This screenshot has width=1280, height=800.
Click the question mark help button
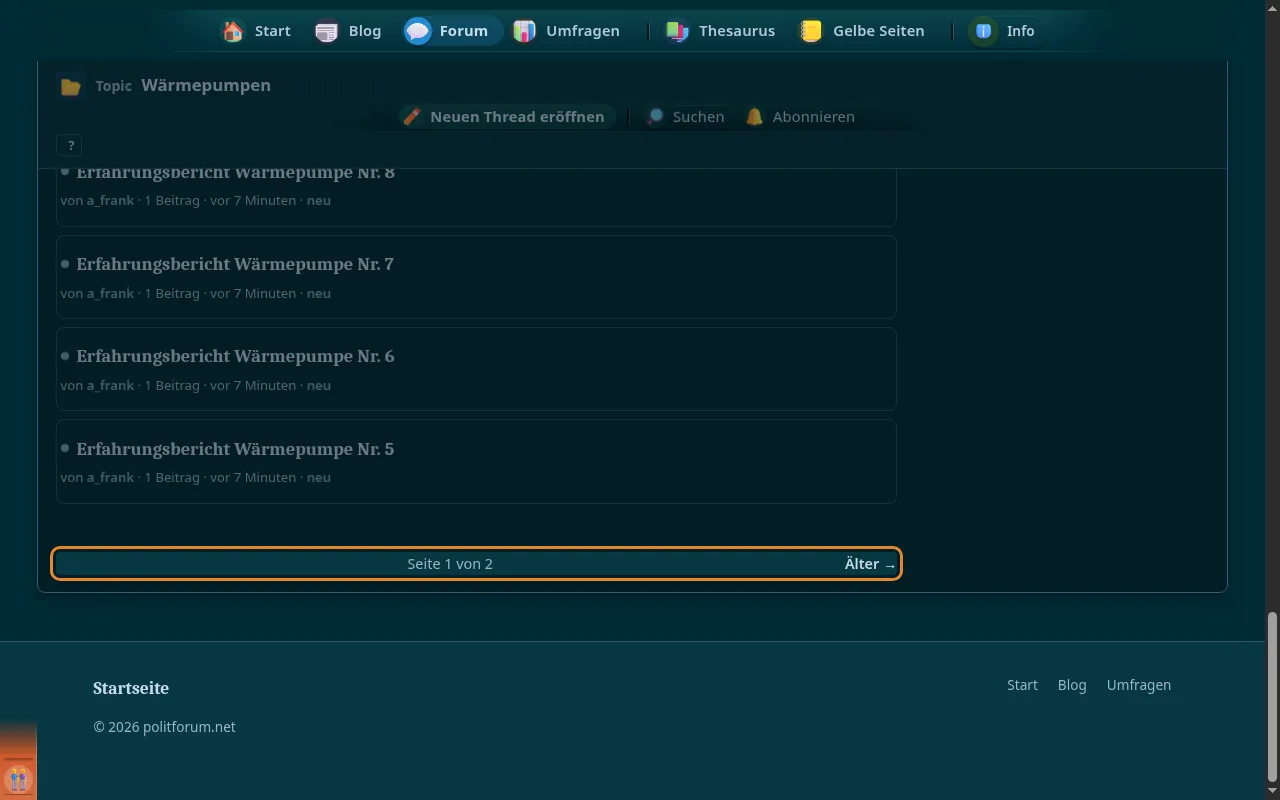click(x=69, y=146)
